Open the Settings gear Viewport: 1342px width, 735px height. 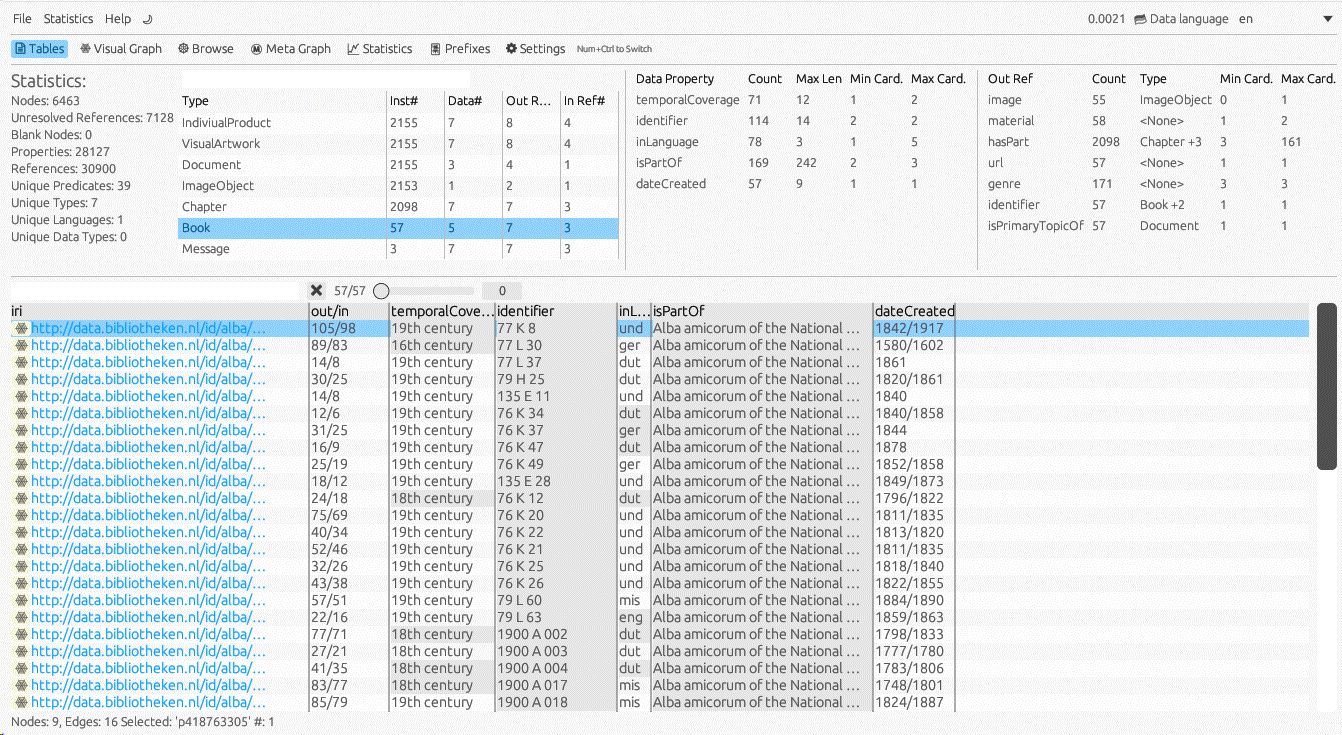535,49
